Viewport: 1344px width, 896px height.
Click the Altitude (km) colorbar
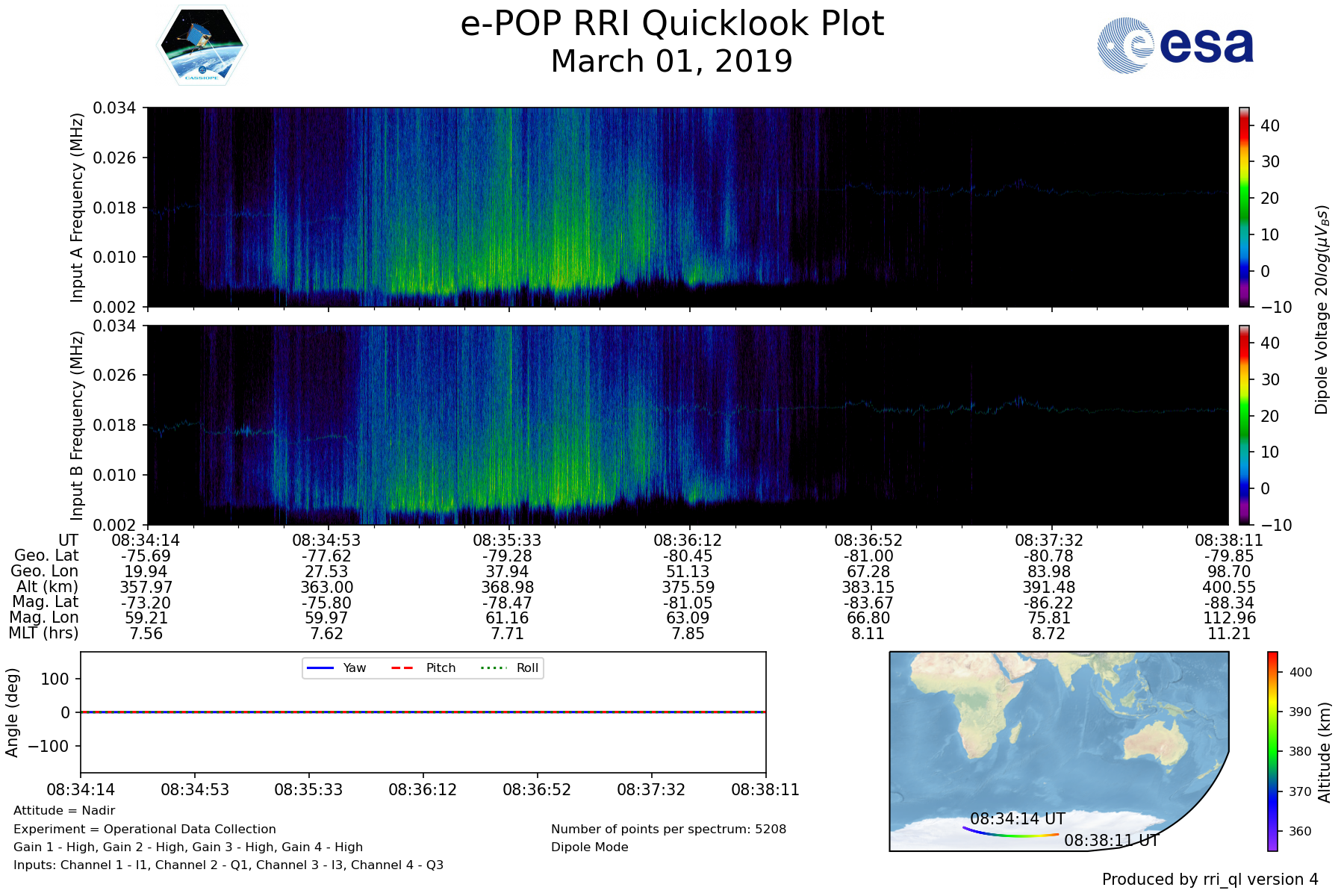coord(1272,751)
